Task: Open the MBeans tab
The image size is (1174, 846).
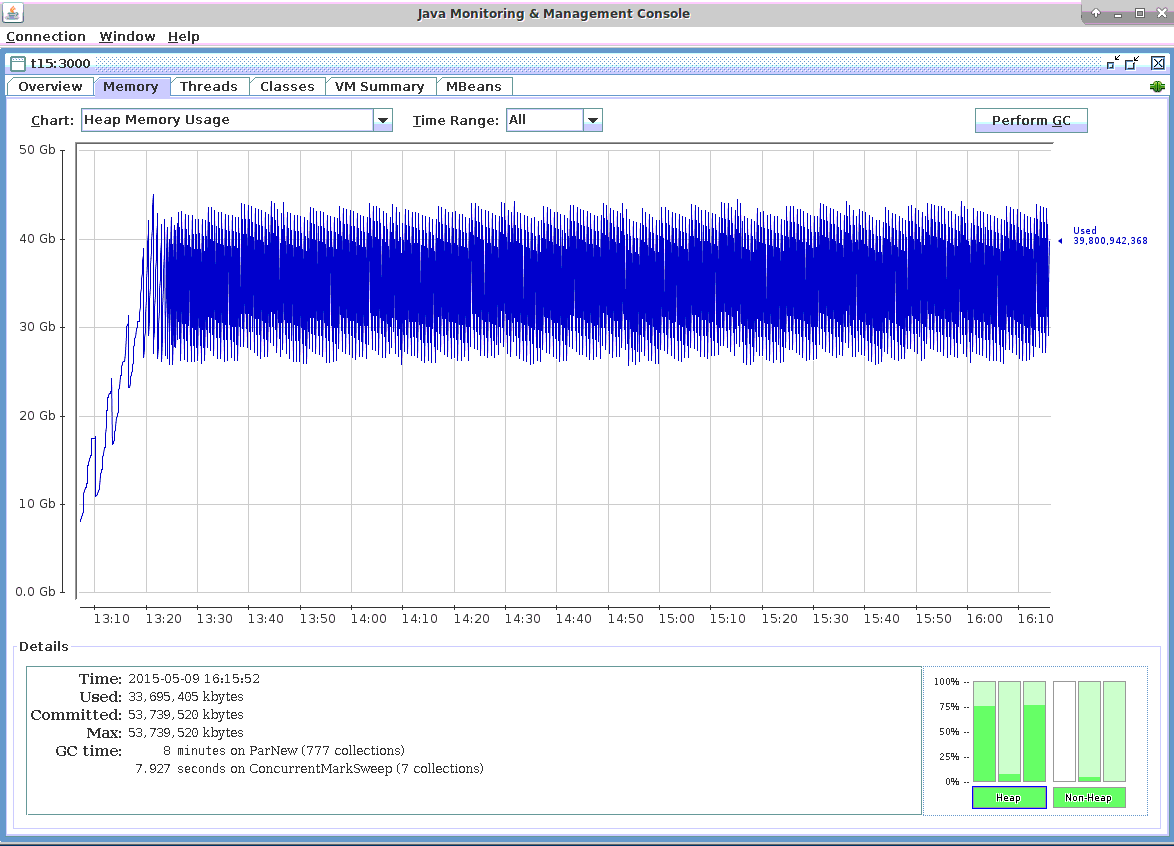Action: pos(474,86)
